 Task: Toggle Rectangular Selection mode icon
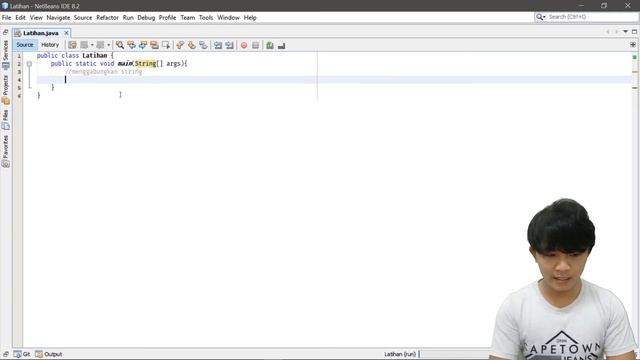tap(166, 45)
